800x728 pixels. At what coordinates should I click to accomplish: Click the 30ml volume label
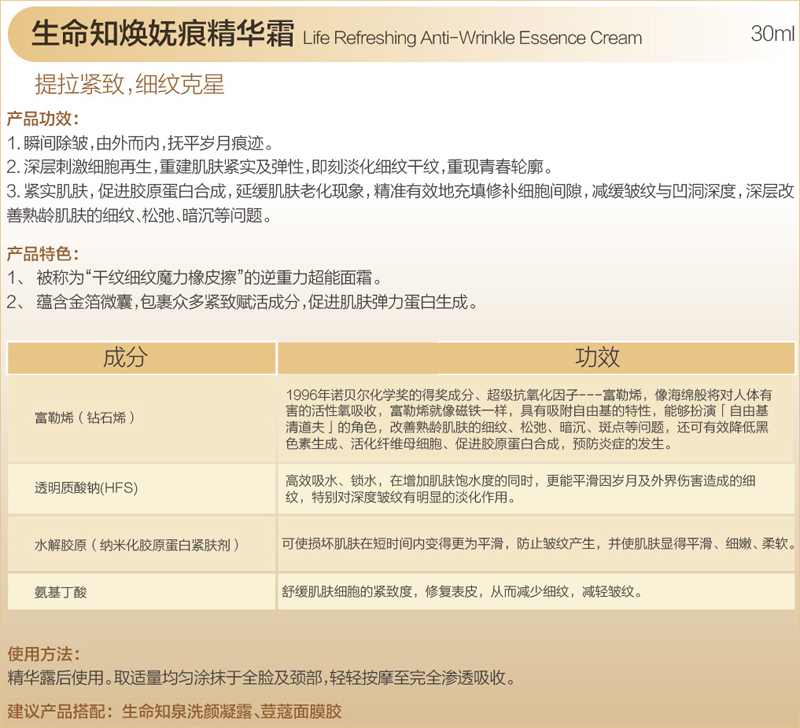coord(771,34)
